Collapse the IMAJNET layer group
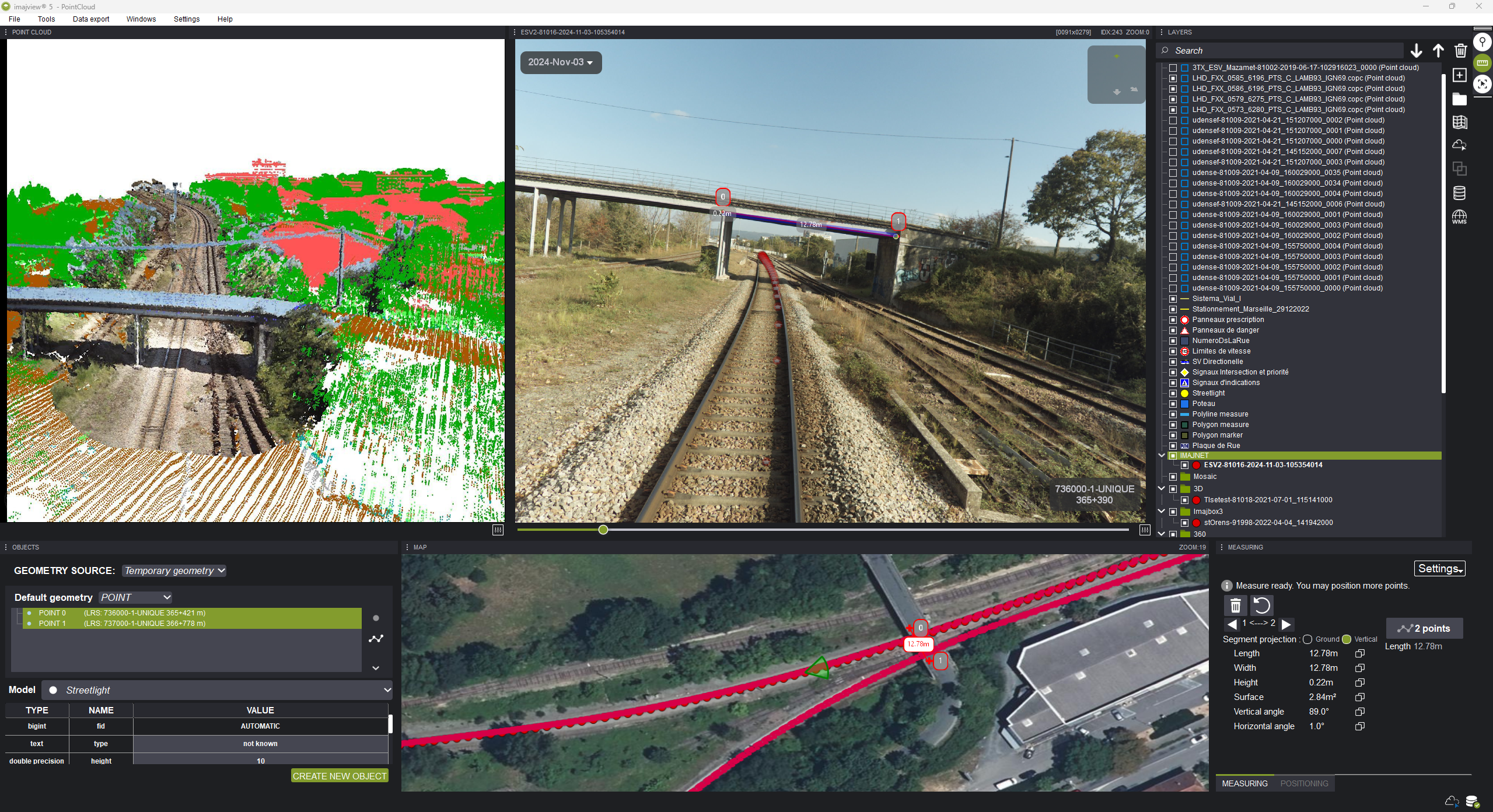1493x812 pixels. click(1162, 456)
